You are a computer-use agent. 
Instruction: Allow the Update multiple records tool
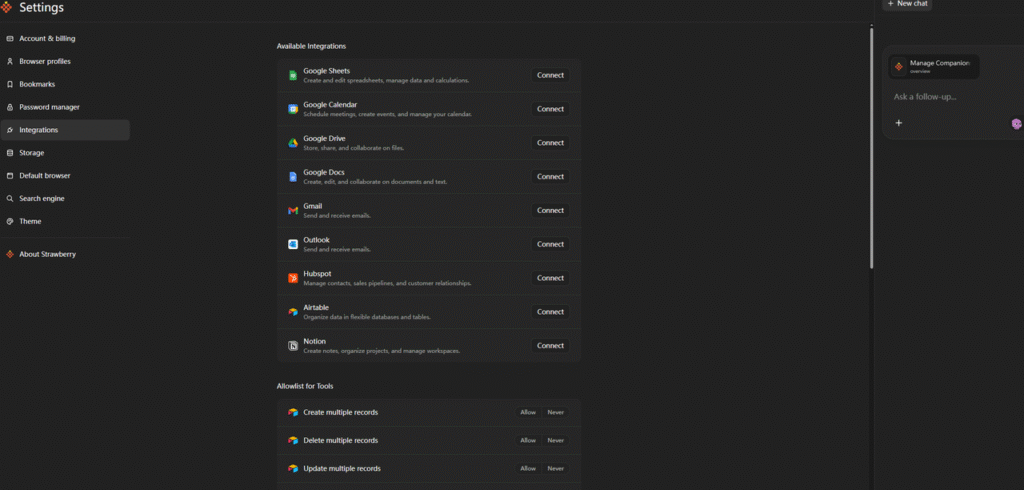pos(527,468)
